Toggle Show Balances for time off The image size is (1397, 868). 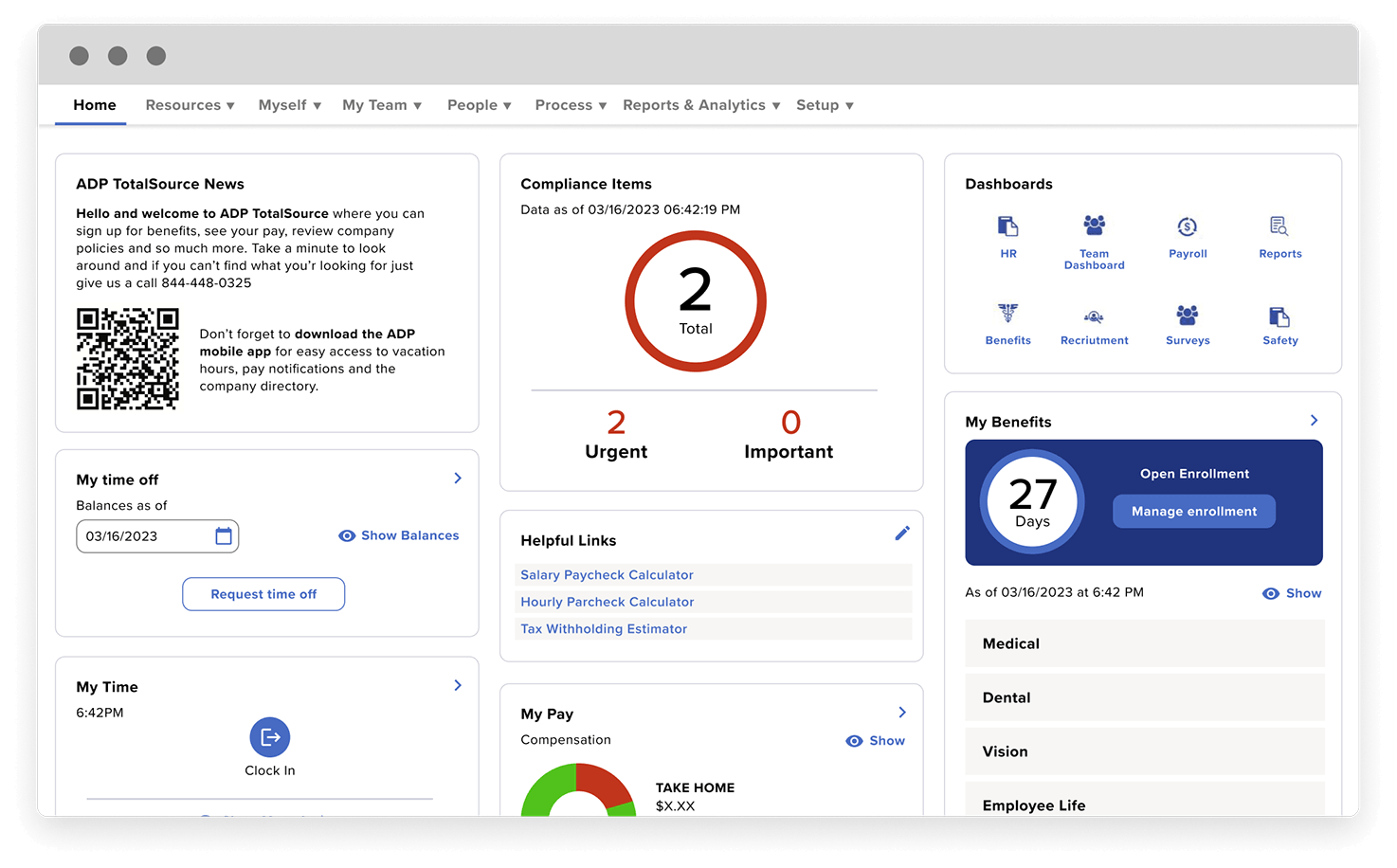(399, 535)
